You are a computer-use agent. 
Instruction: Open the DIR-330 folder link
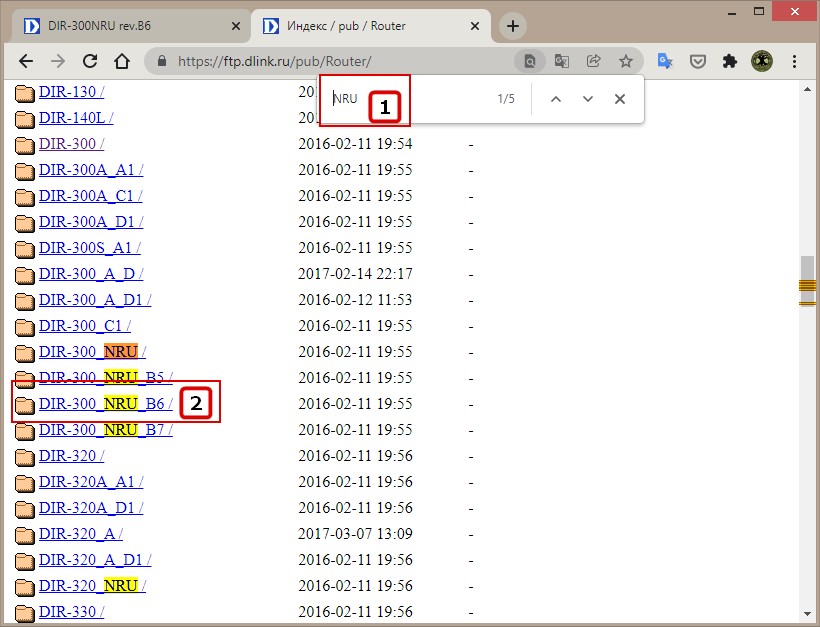point(72,612)
